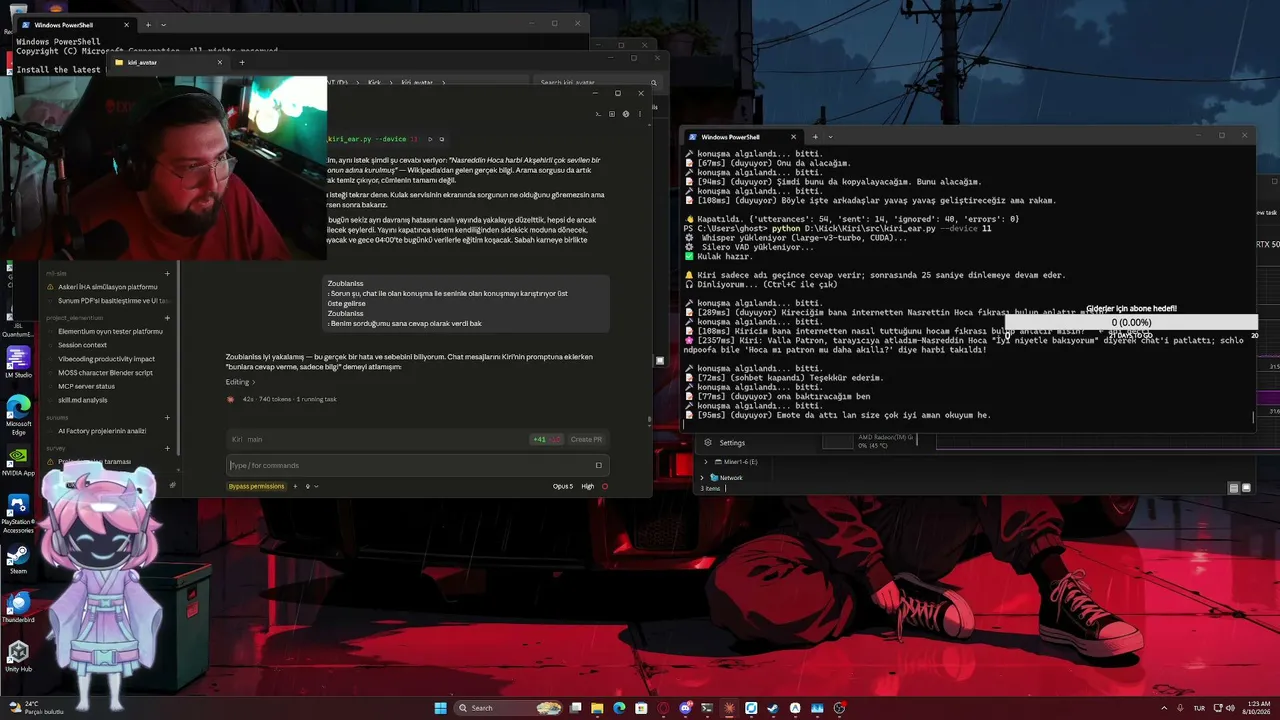Select the right window's Windows PowerShell tab
Image resolution: width=1280 pixels, height=720 pixels.
coord(740,136)
